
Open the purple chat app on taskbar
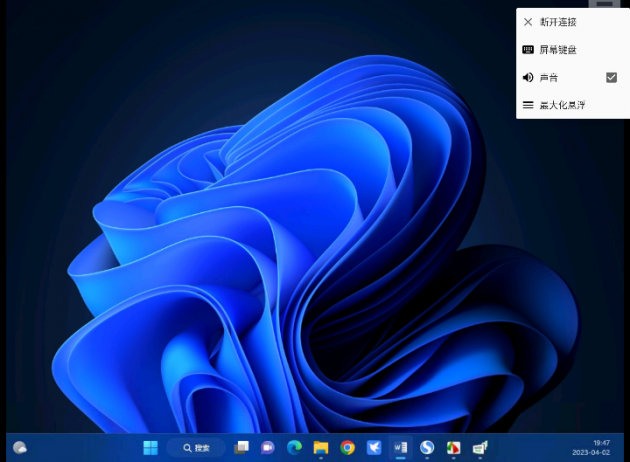click(268, 447)
